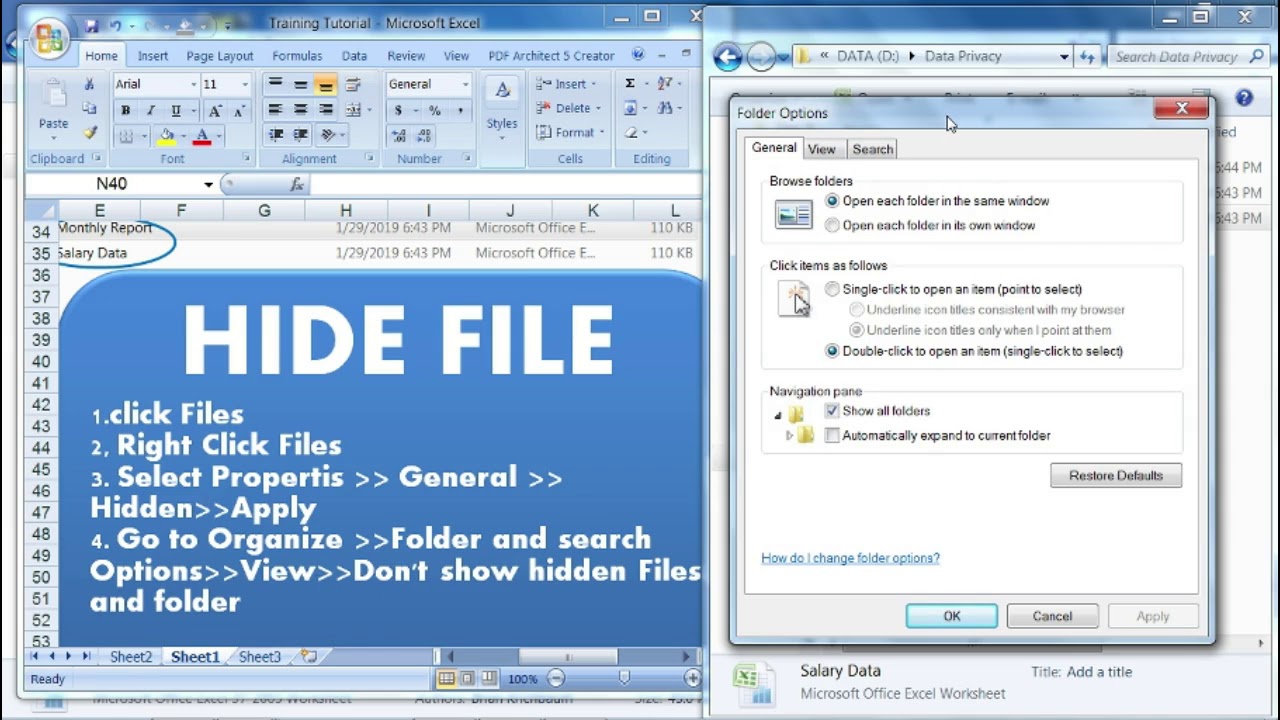Image resolution: width=1280 pixels, height=720 pixels.
Task: Expand the Name Box dropdown arrow
Action: click(208, 184)
